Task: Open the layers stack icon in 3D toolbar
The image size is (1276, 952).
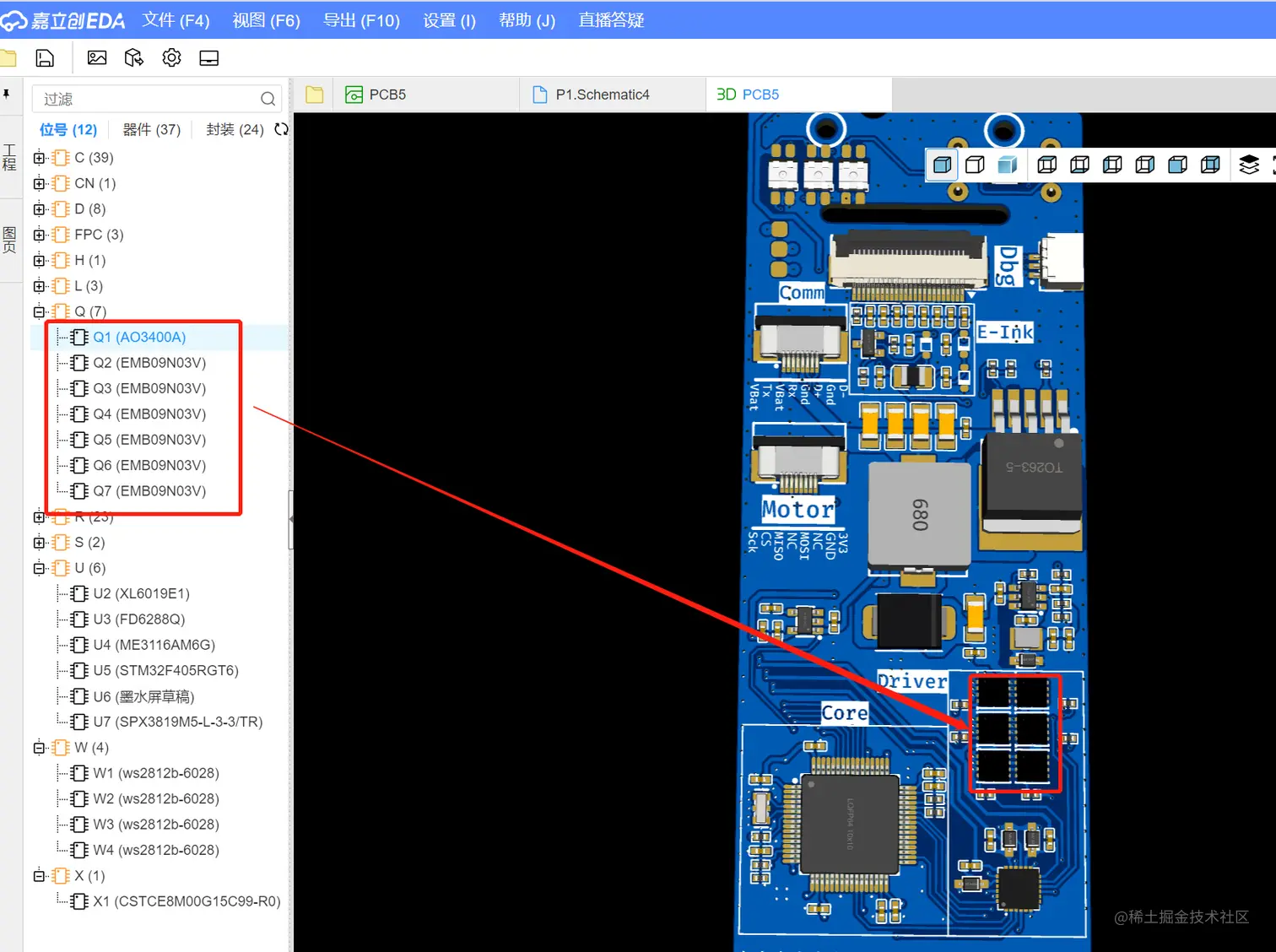Action: [x=1249, y=165]
